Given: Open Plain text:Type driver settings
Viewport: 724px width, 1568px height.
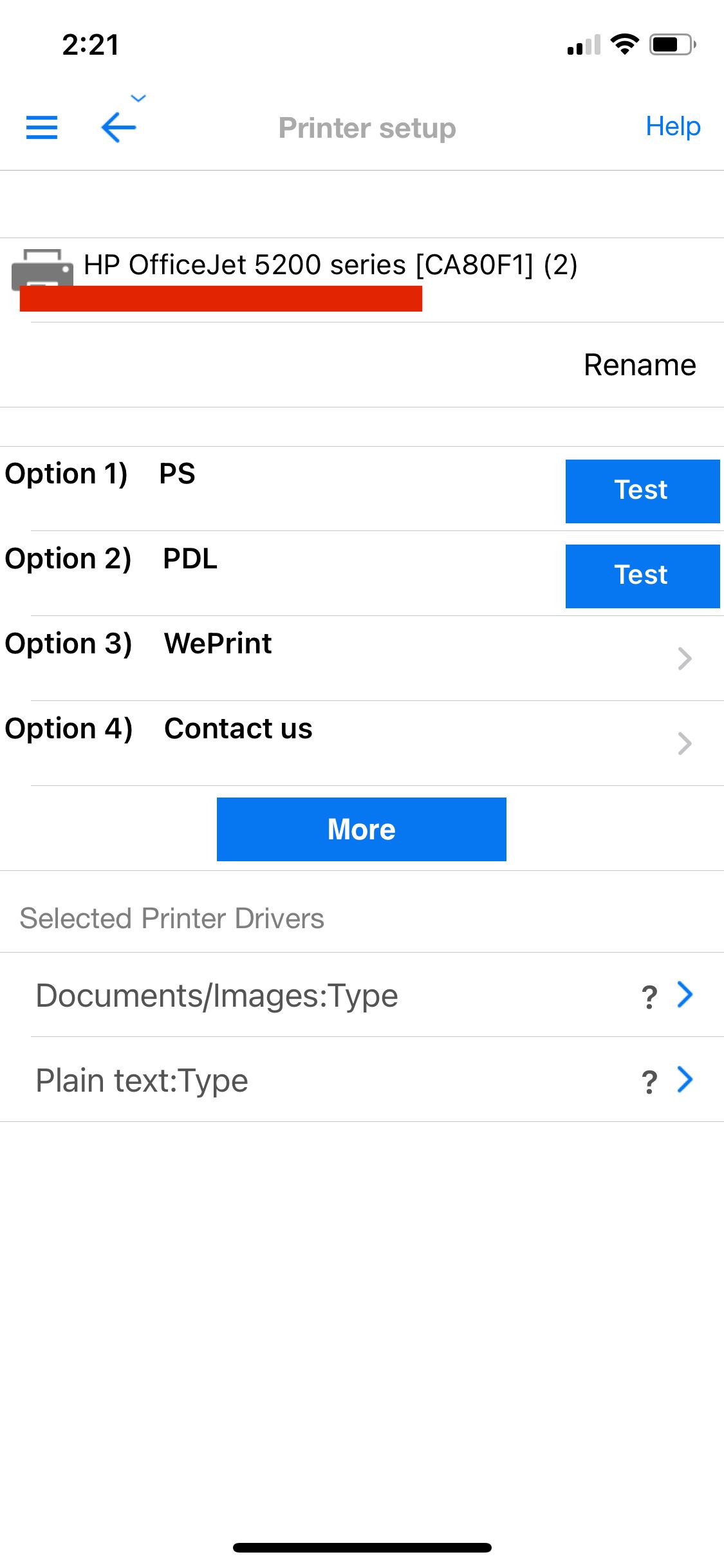Looking at the screenshot, I should 684,1080.
